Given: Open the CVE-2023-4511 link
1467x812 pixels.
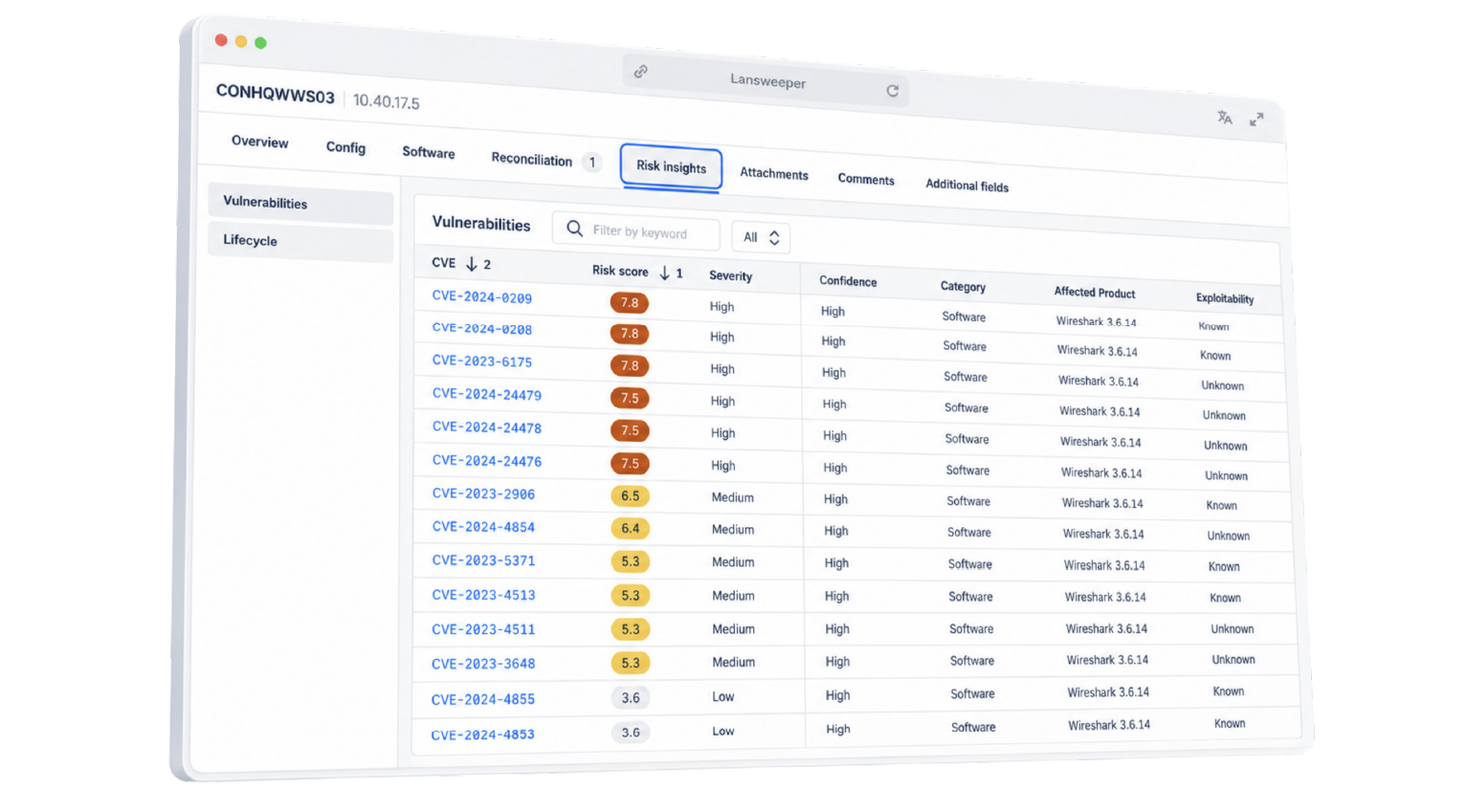Looking at the screenshot, I should 483,629.
